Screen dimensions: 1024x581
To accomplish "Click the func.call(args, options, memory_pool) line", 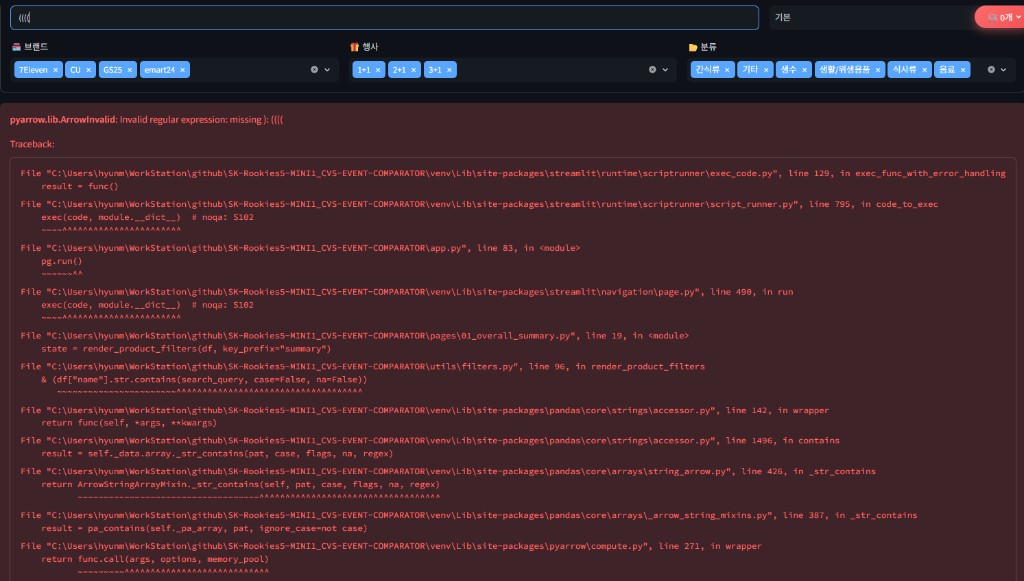I will [x=155, y=559].
